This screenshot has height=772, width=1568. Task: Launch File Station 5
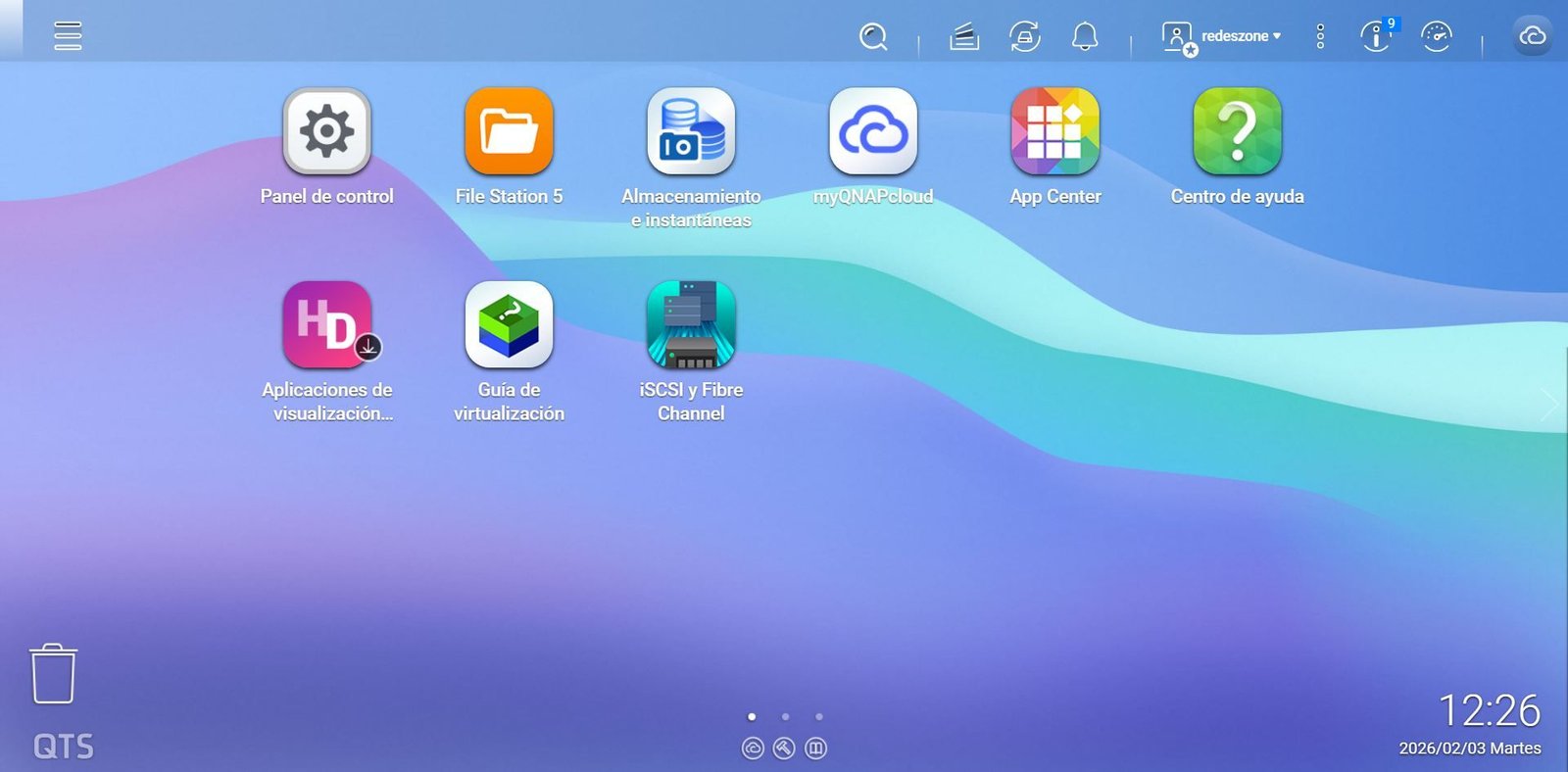509,131
